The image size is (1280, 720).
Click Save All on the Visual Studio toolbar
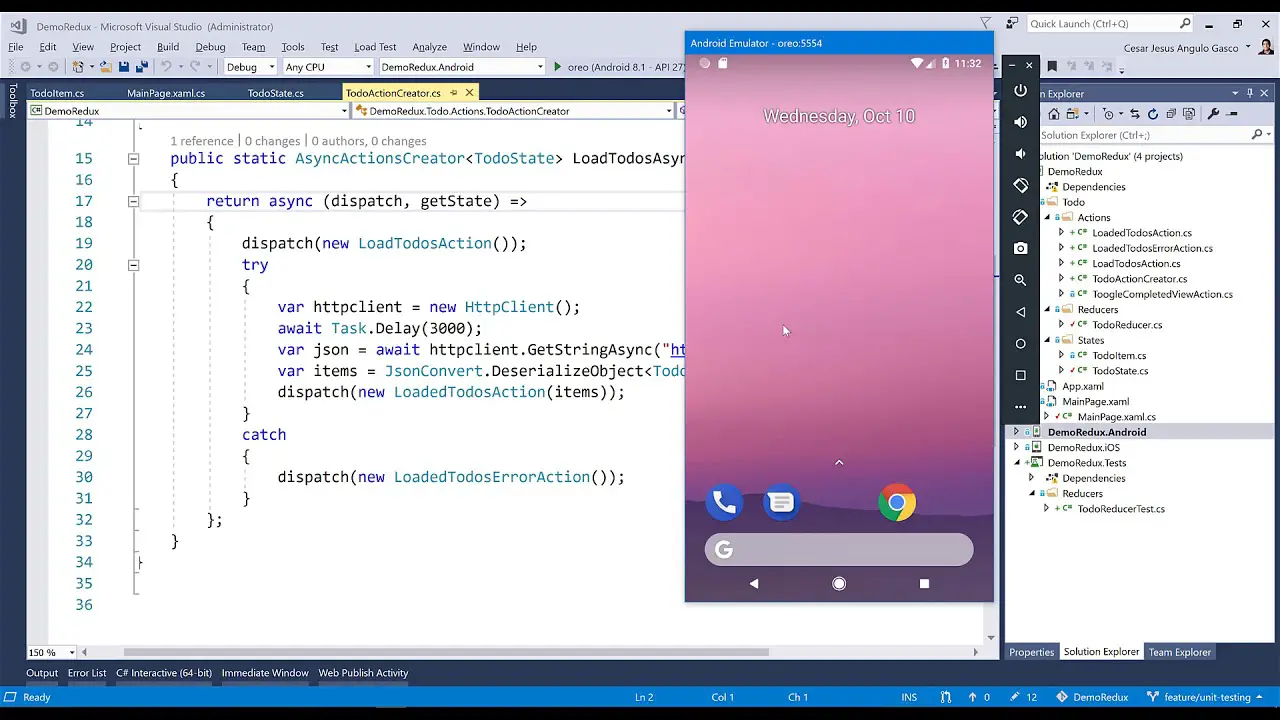140,66
